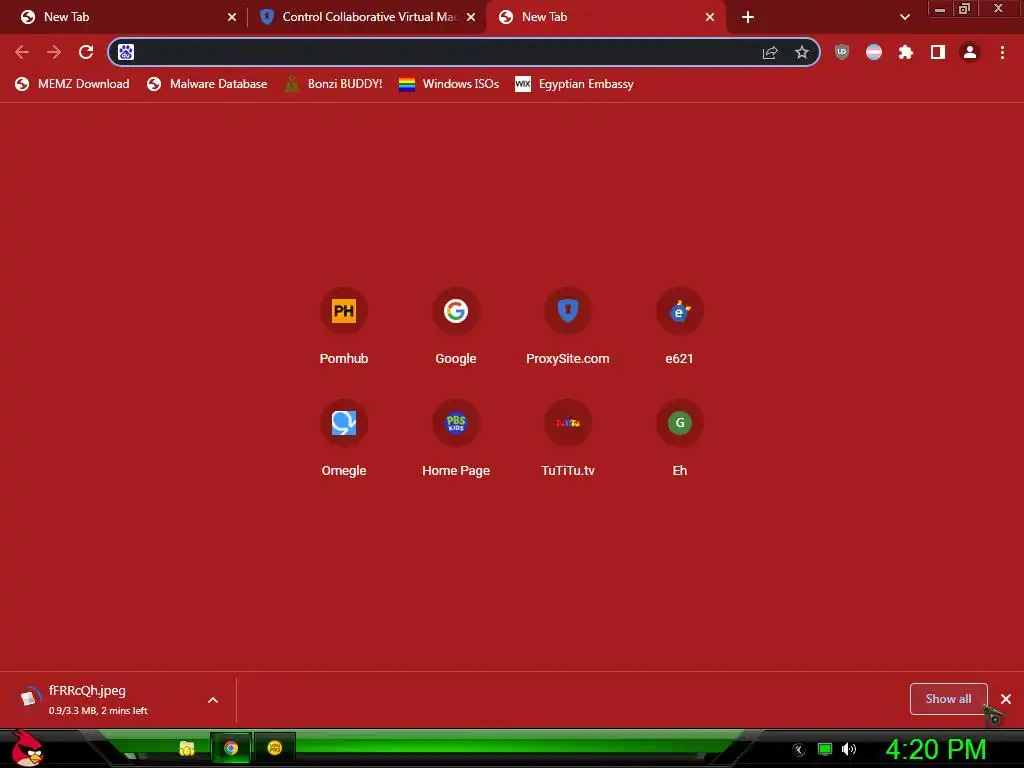1024x768 pixels.
Task: Open the striped flag extension icon
Action: [x=874, y=52]
